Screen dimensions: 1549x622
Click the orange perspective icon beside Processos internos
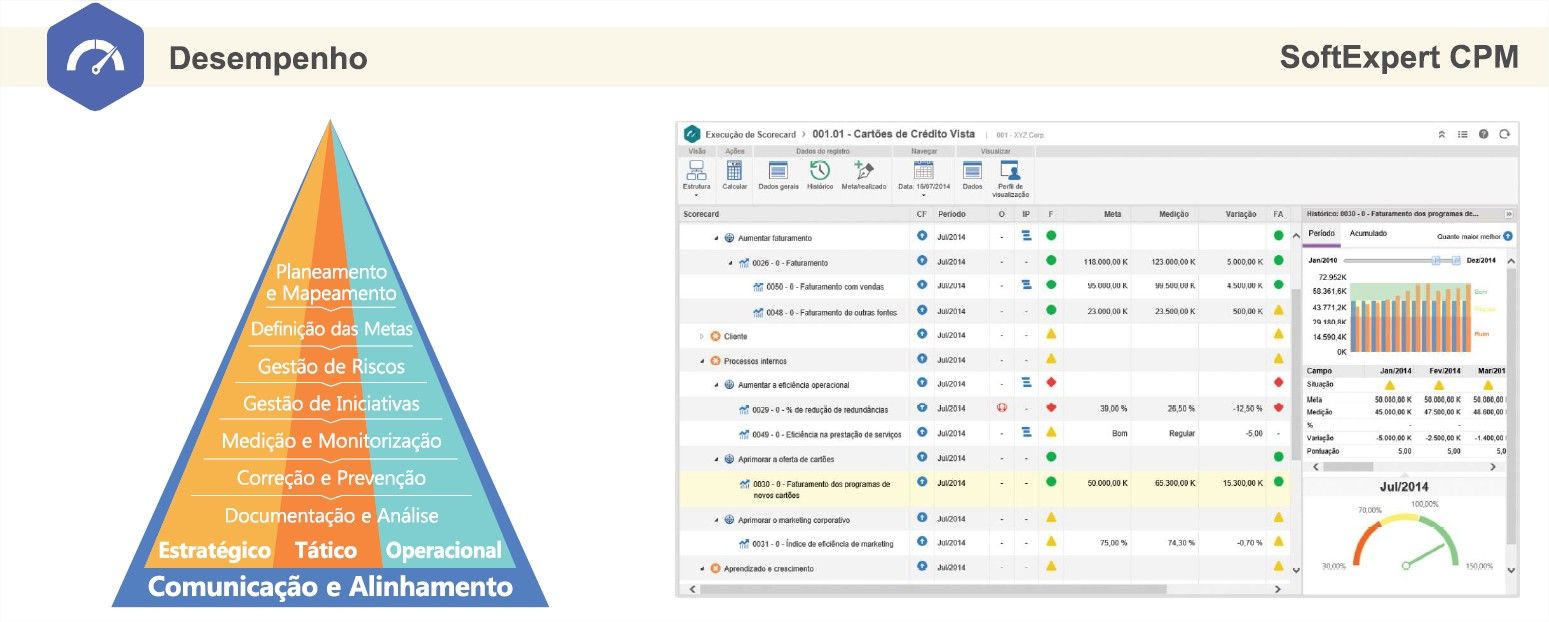click(715, 360)
